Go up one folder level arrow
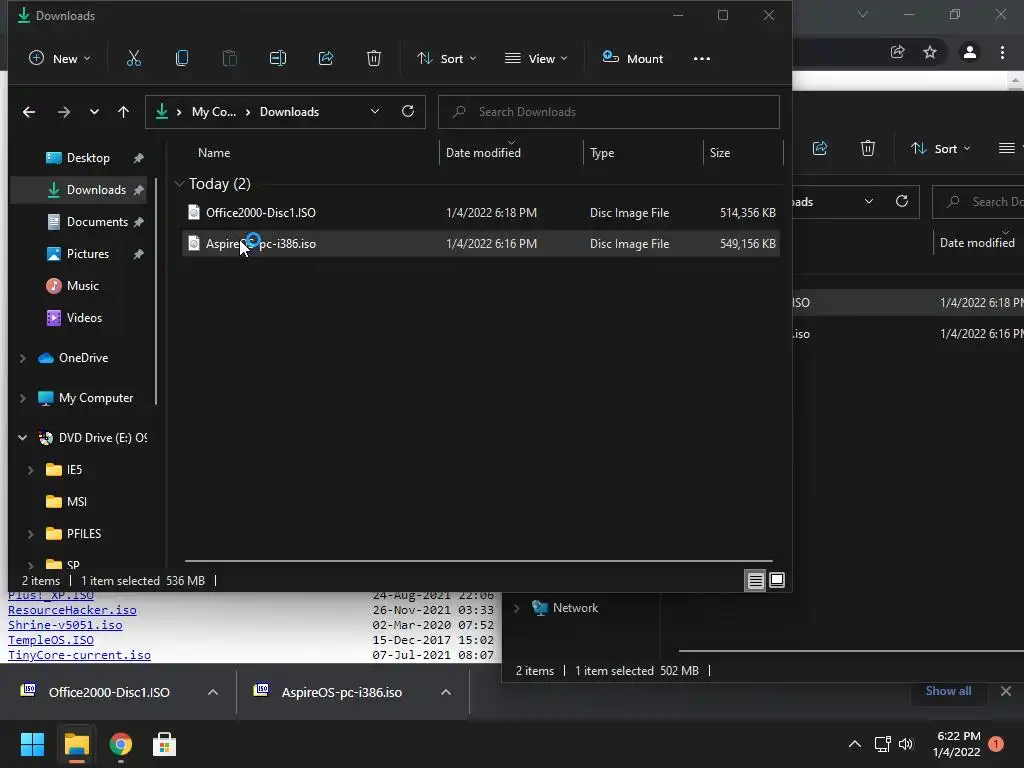Image resolution: width=1024 pixels, height=768 pixels. click(x=123, y=112)
